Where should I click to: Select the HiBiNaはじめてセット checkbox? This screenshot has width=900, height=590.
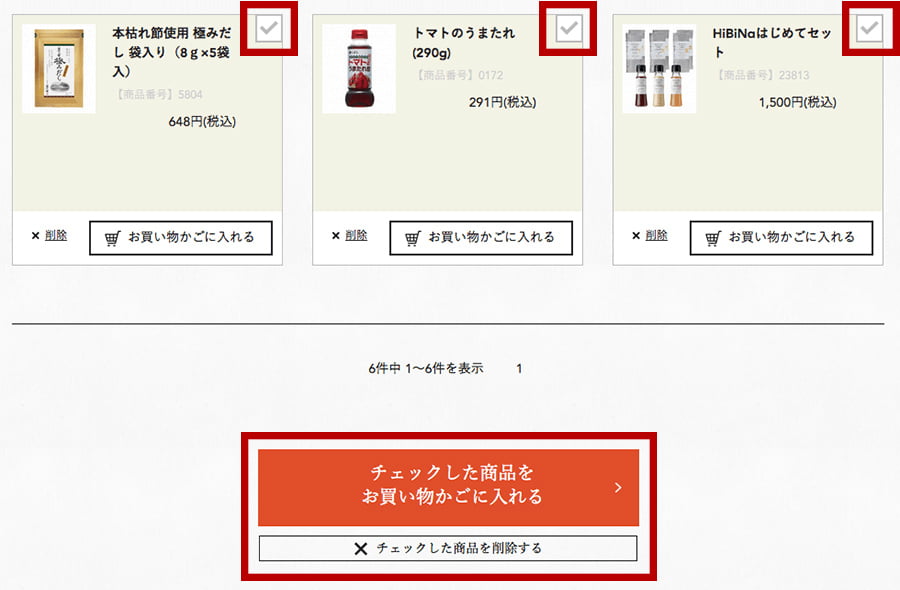[x=870, y=28]
